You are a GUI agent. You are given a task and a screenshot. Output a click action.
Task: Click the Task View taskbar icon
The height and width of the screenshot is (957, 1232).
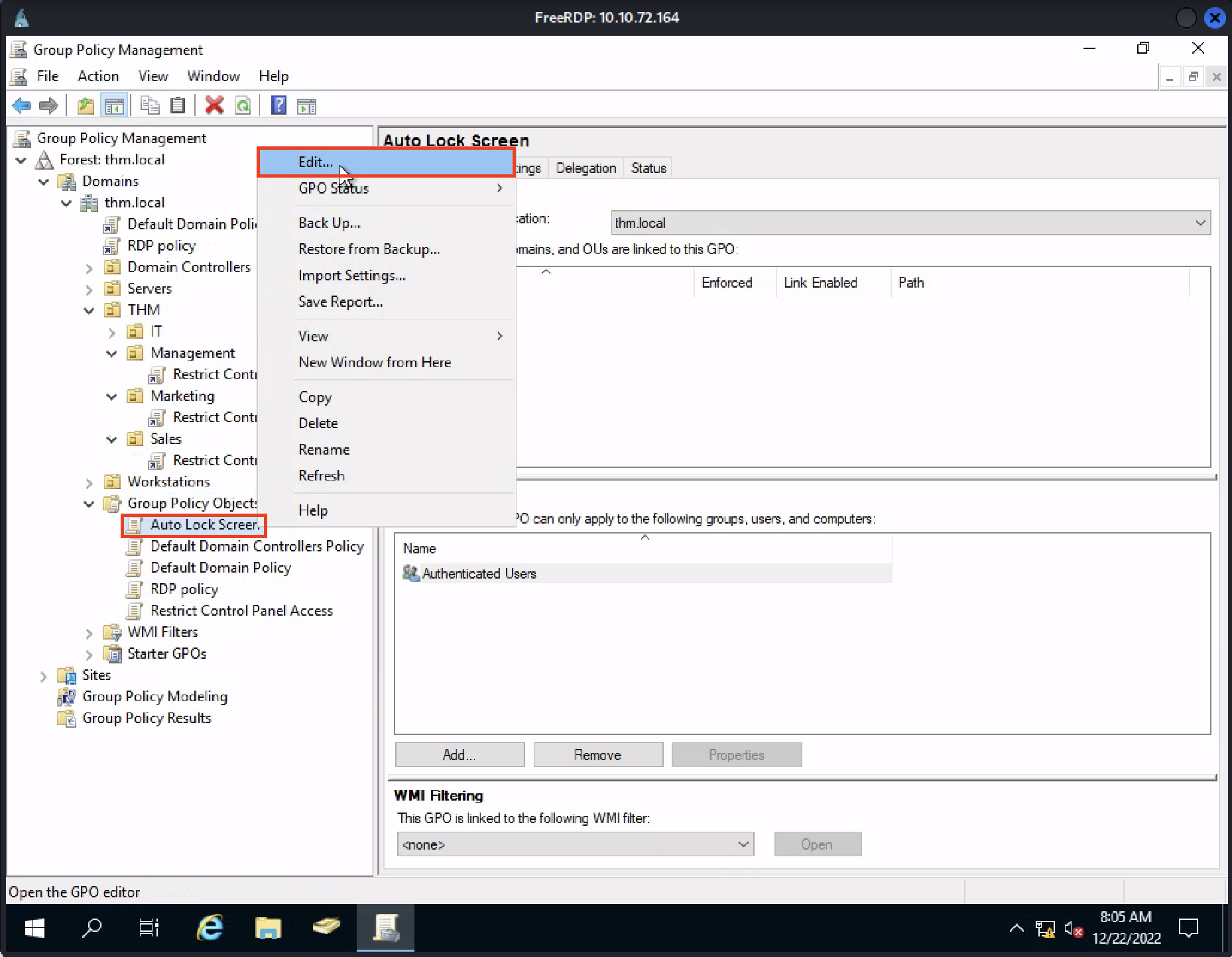pos(149,928)
